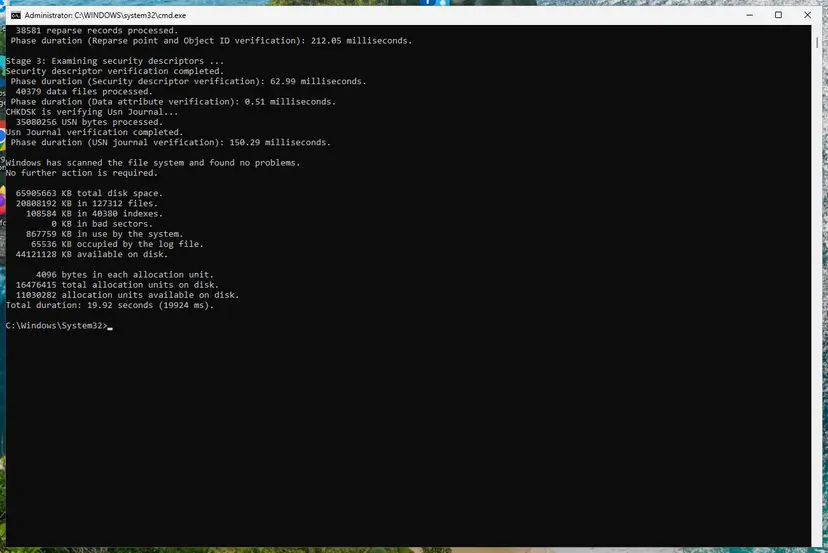Click '44121128 KB available on disk.' line

[92, 254]
